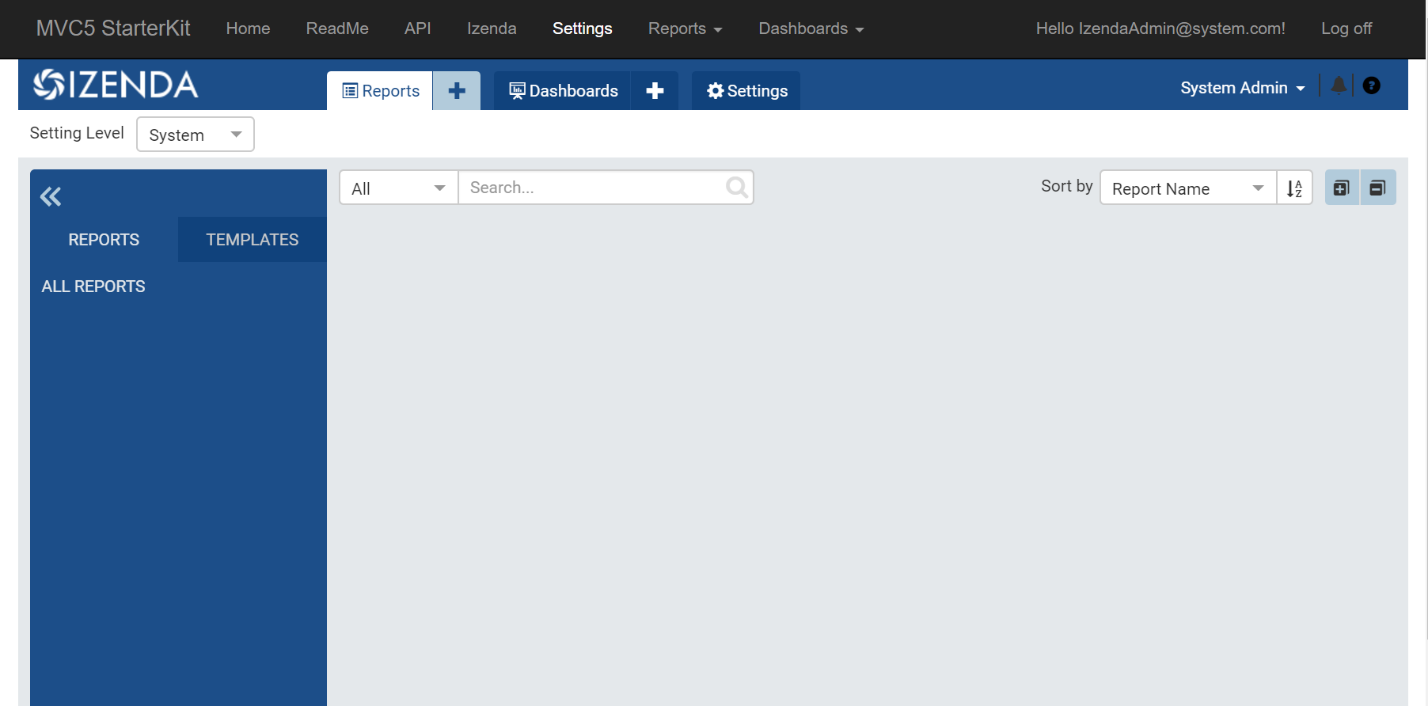Viewport: 1428px width, 706px height.
Task: Open the Reports dropdown in top navbar
Action: [685, 29]
